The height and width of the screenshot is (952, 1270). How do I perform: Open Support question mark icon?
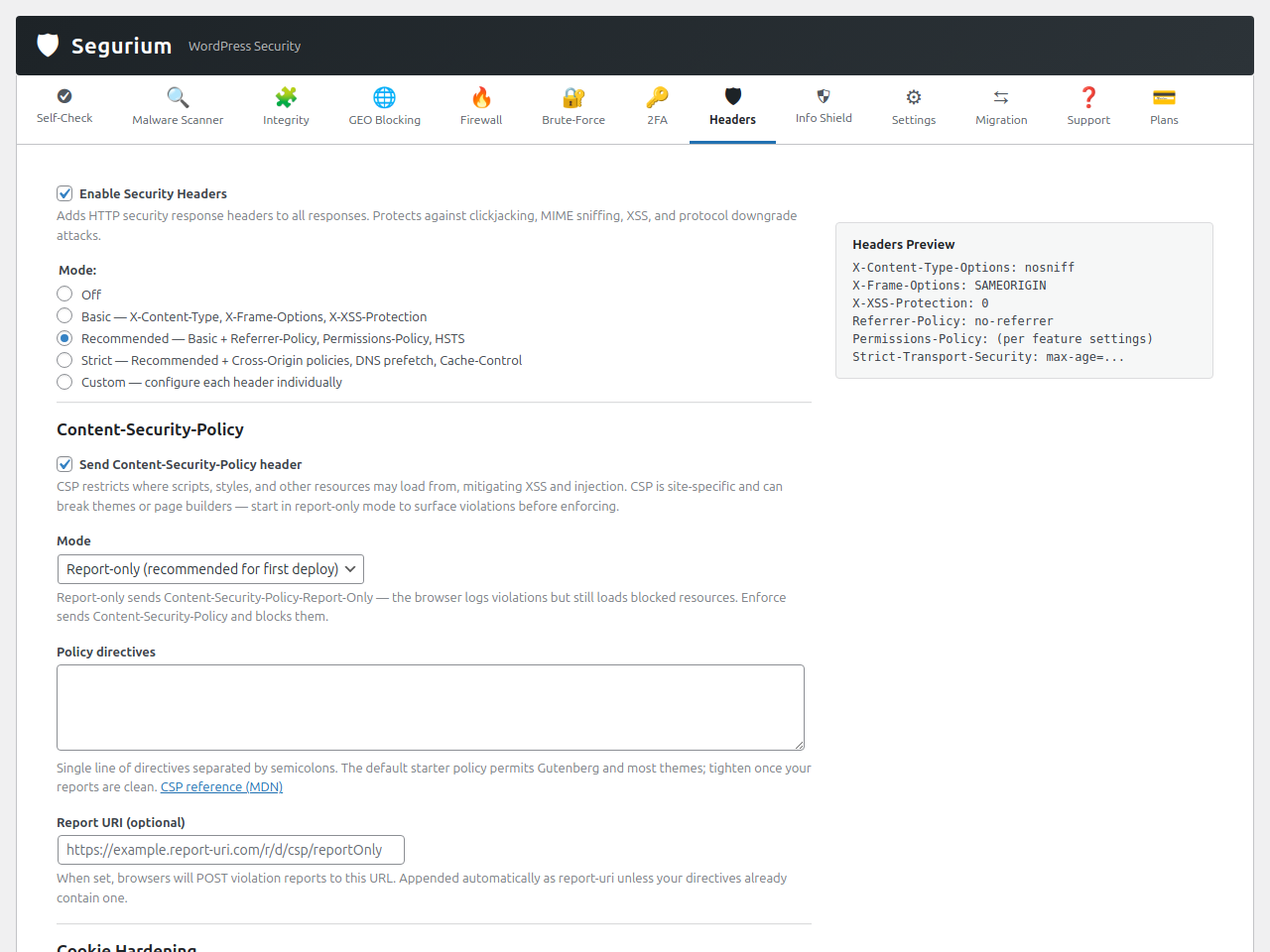[1088, 97]
